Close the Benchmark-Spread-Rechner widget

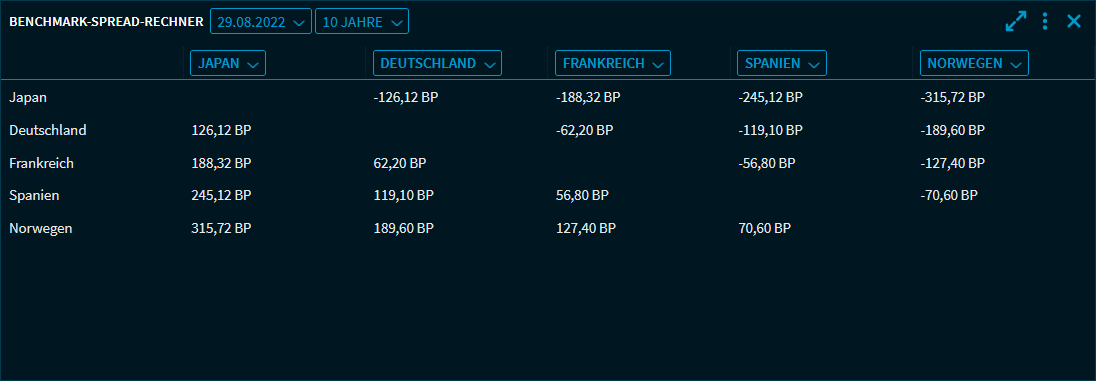click(1074, 21)
